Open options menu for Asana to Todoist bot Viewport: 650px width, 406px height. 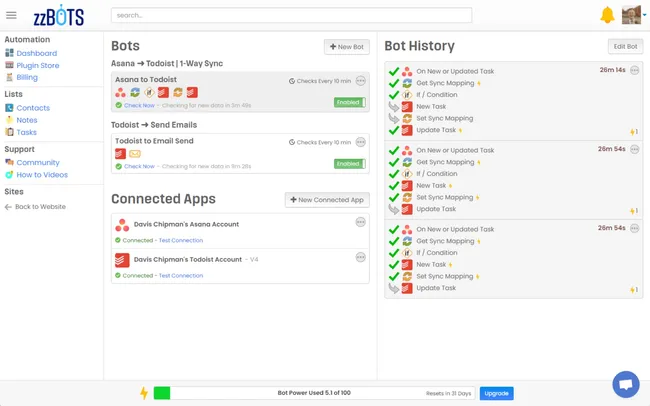point(361,80)
